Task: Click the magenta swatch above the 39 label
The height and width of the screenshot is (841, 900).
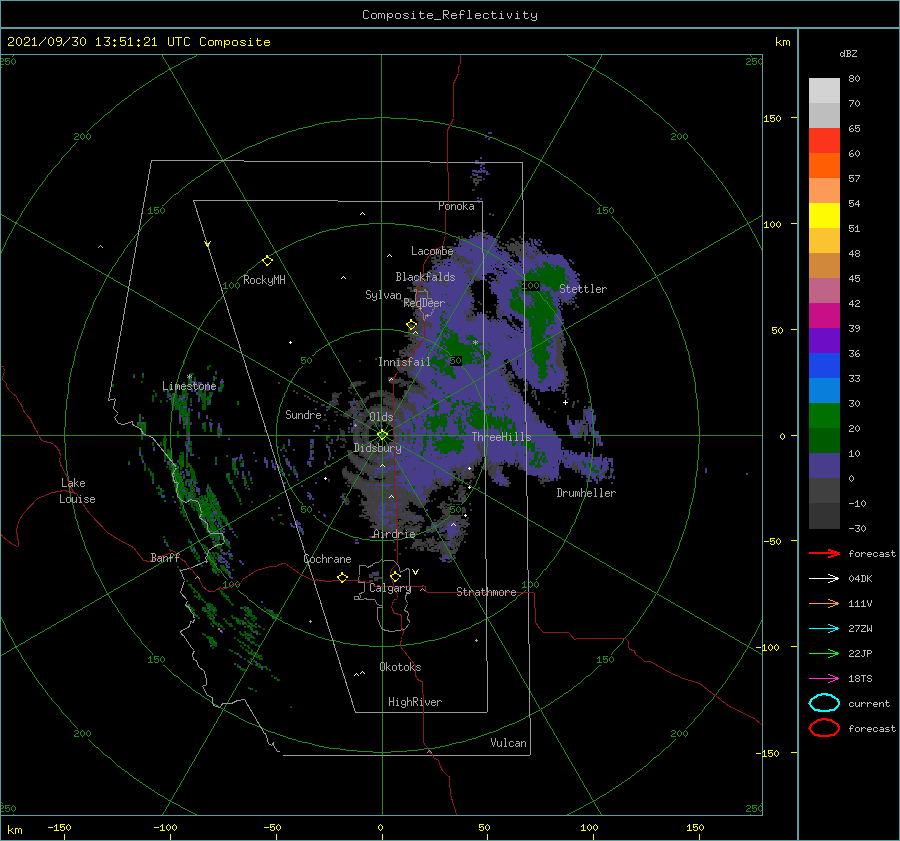Action: click(824, 315)
